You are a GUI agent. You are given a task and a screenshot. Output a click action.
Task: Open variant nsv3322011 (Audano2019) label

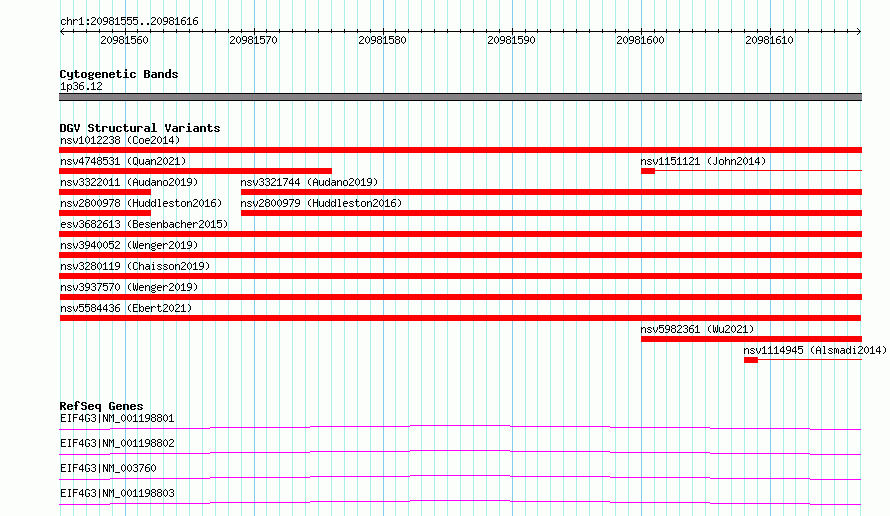click(129, 182)
